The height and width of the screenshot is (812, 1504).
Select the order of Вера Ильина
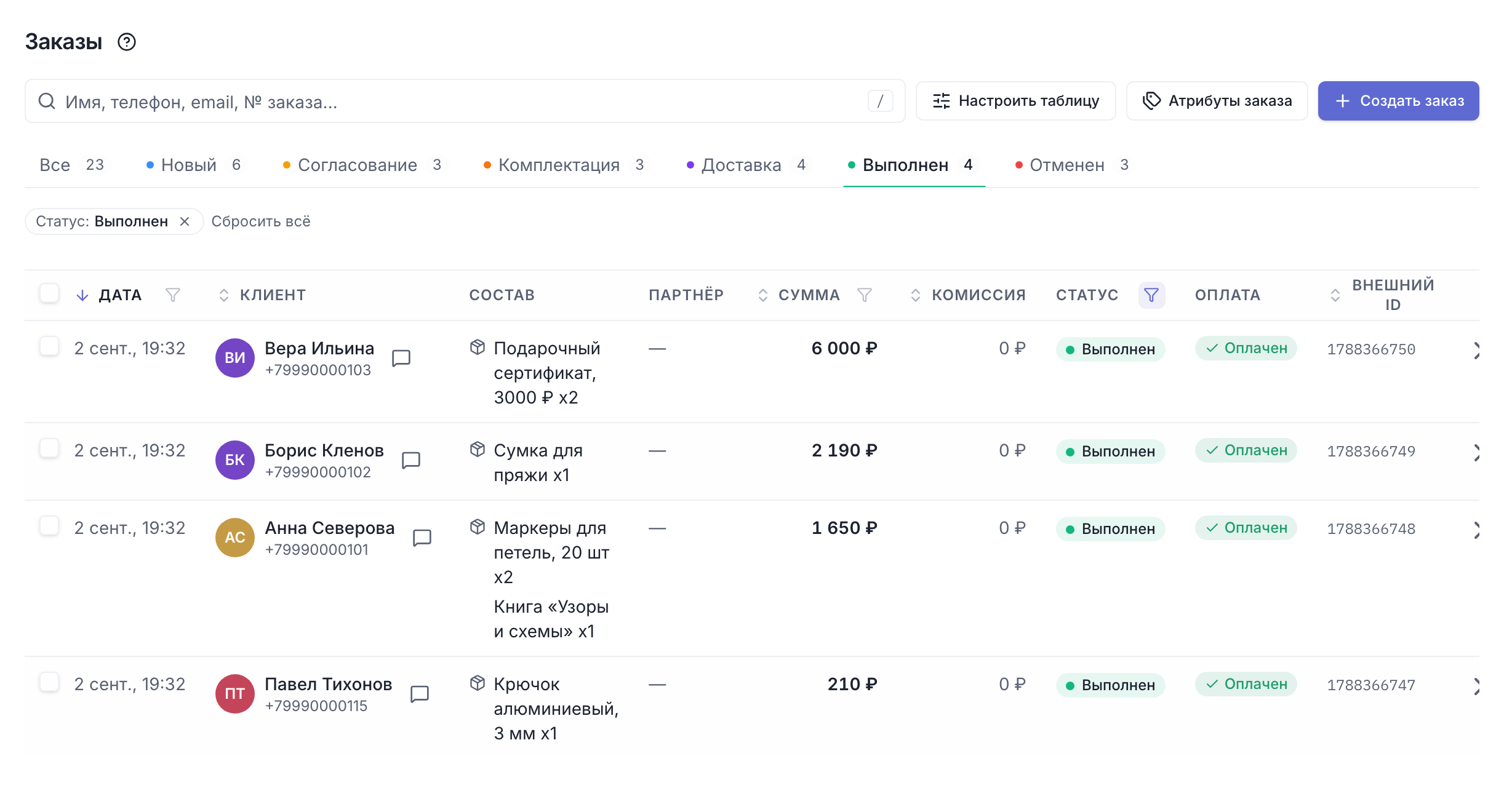(49, 346)
